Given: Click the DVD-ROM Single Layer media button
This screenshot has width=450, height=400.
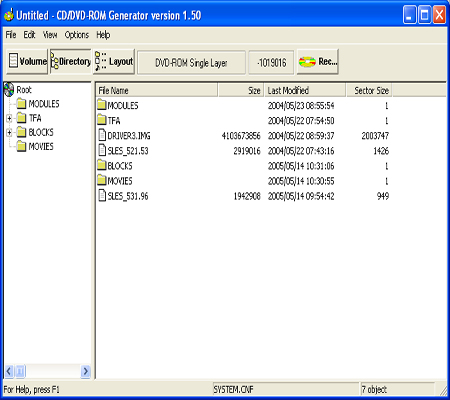Looking at the screenshot, I should point(191,62).
